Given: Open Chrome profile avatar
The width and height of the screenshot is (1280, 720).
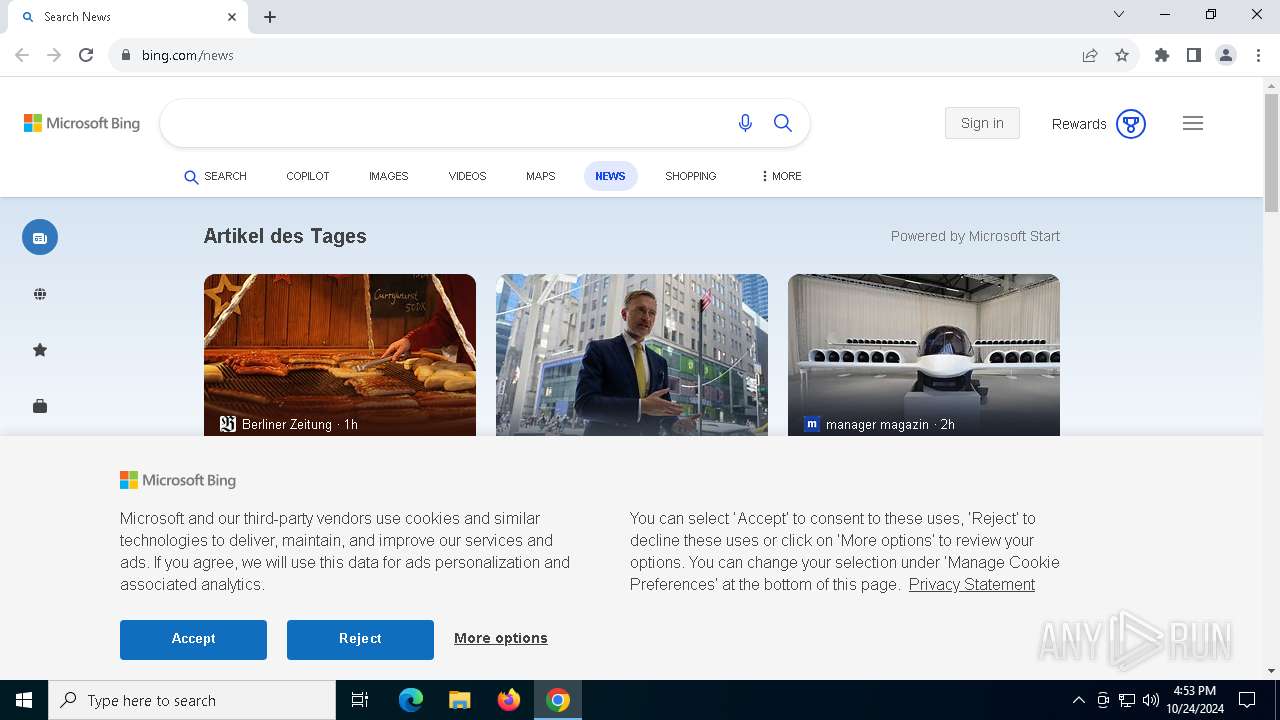Looking at the screenshot, I should coord(1226,55).
